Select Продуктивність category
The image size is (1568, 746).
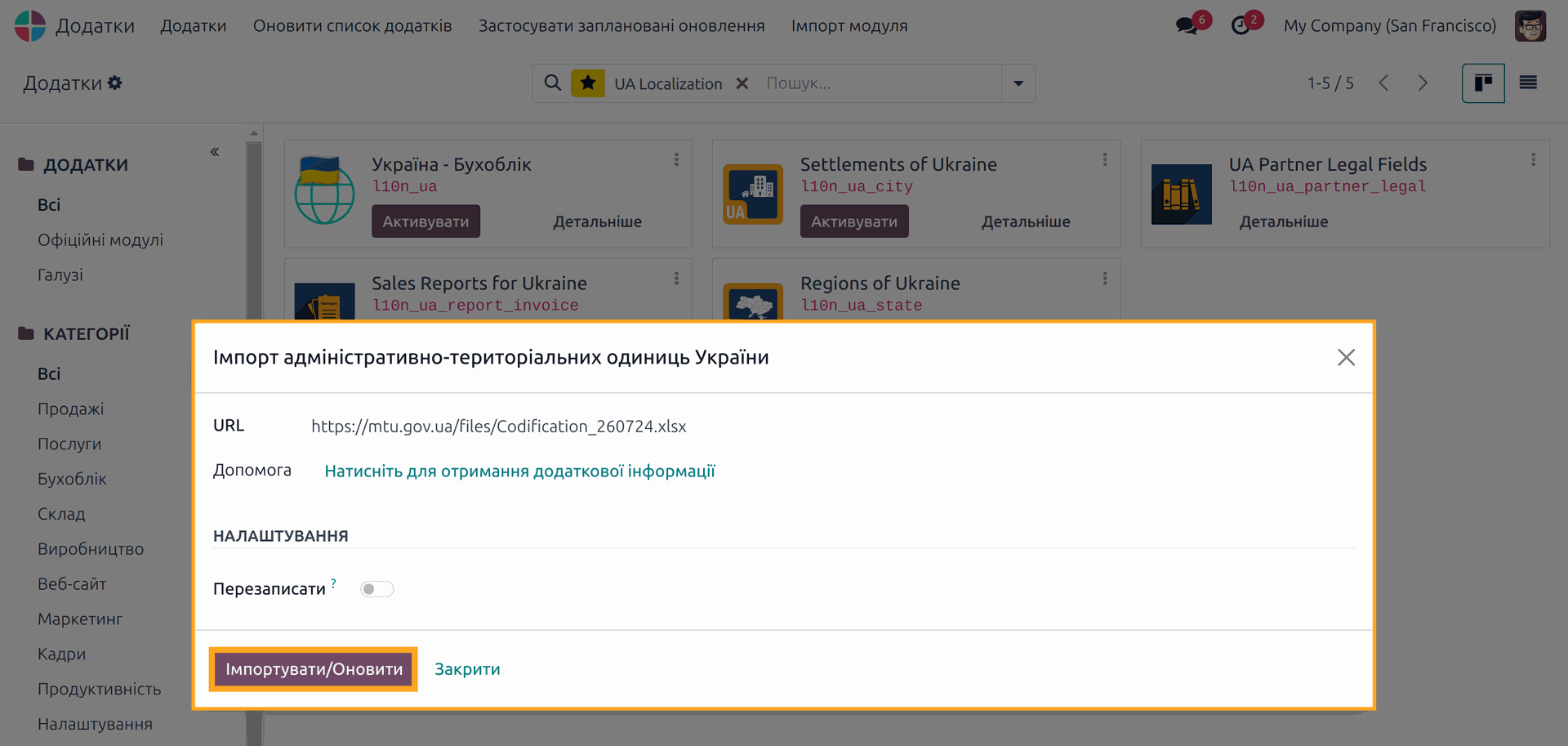99,689
